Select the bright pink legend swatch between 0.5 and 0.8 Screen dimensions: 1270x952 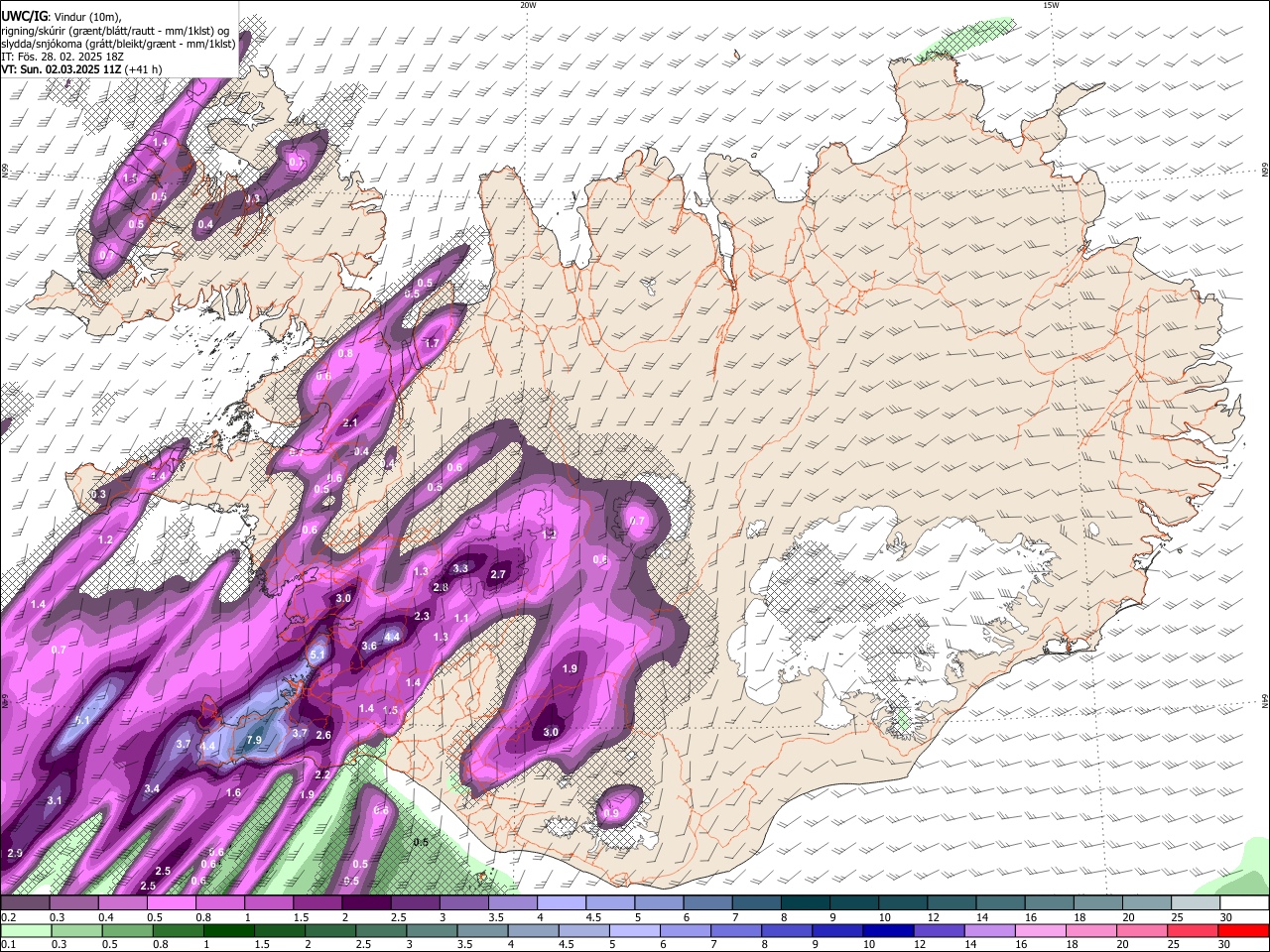171,903
